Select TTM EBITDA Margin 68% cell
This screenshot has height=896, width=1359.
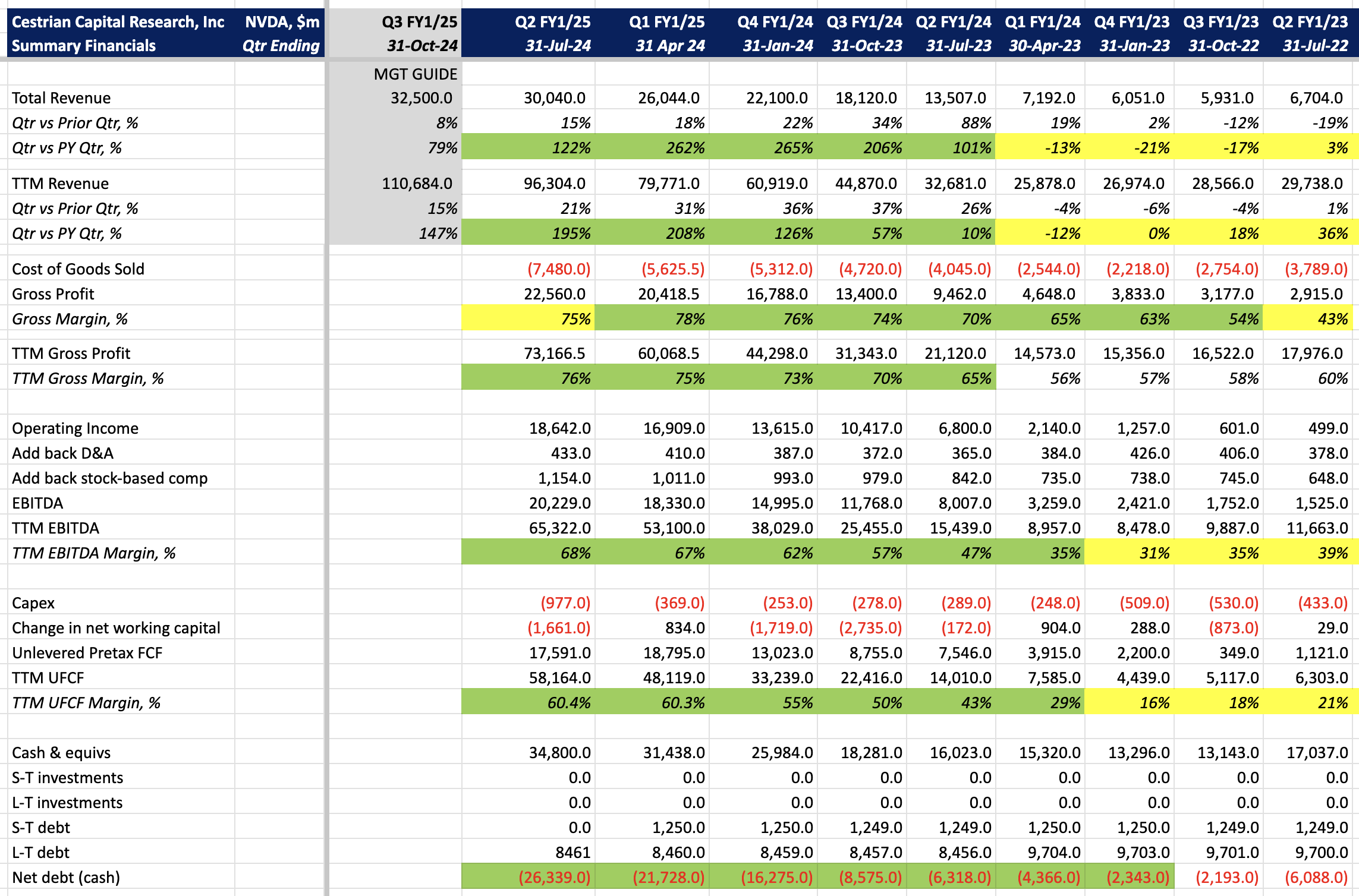(x=575, y=553)
